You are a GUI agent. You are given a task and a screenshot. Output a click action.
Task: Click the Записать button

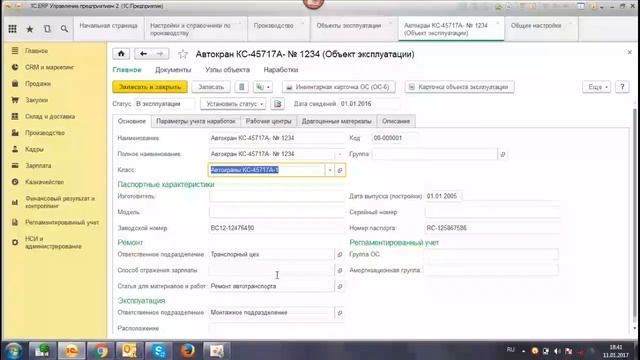(x=211, y=87)
